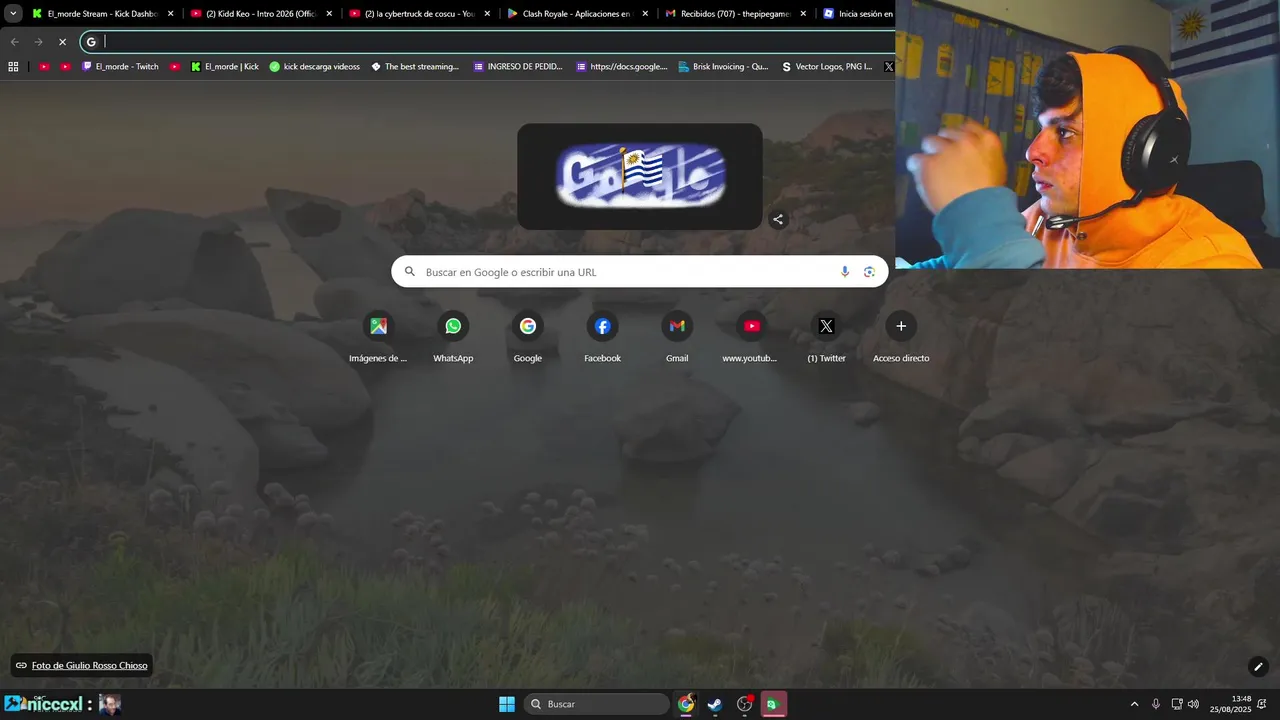Search by image with Google Lens icon

tap(869, 272)
